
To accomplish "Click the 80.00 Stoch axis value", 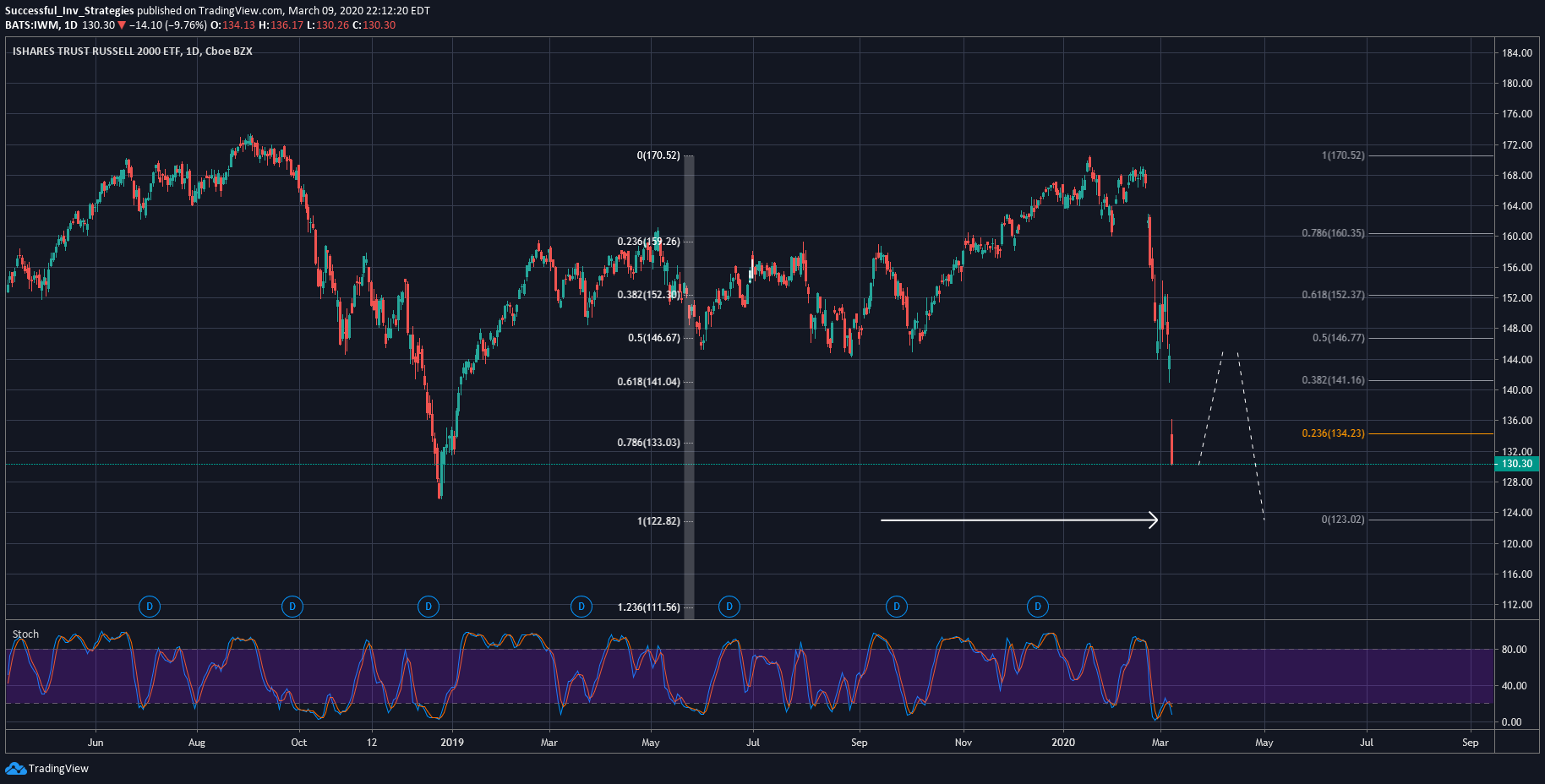I will click(1514, 650).
